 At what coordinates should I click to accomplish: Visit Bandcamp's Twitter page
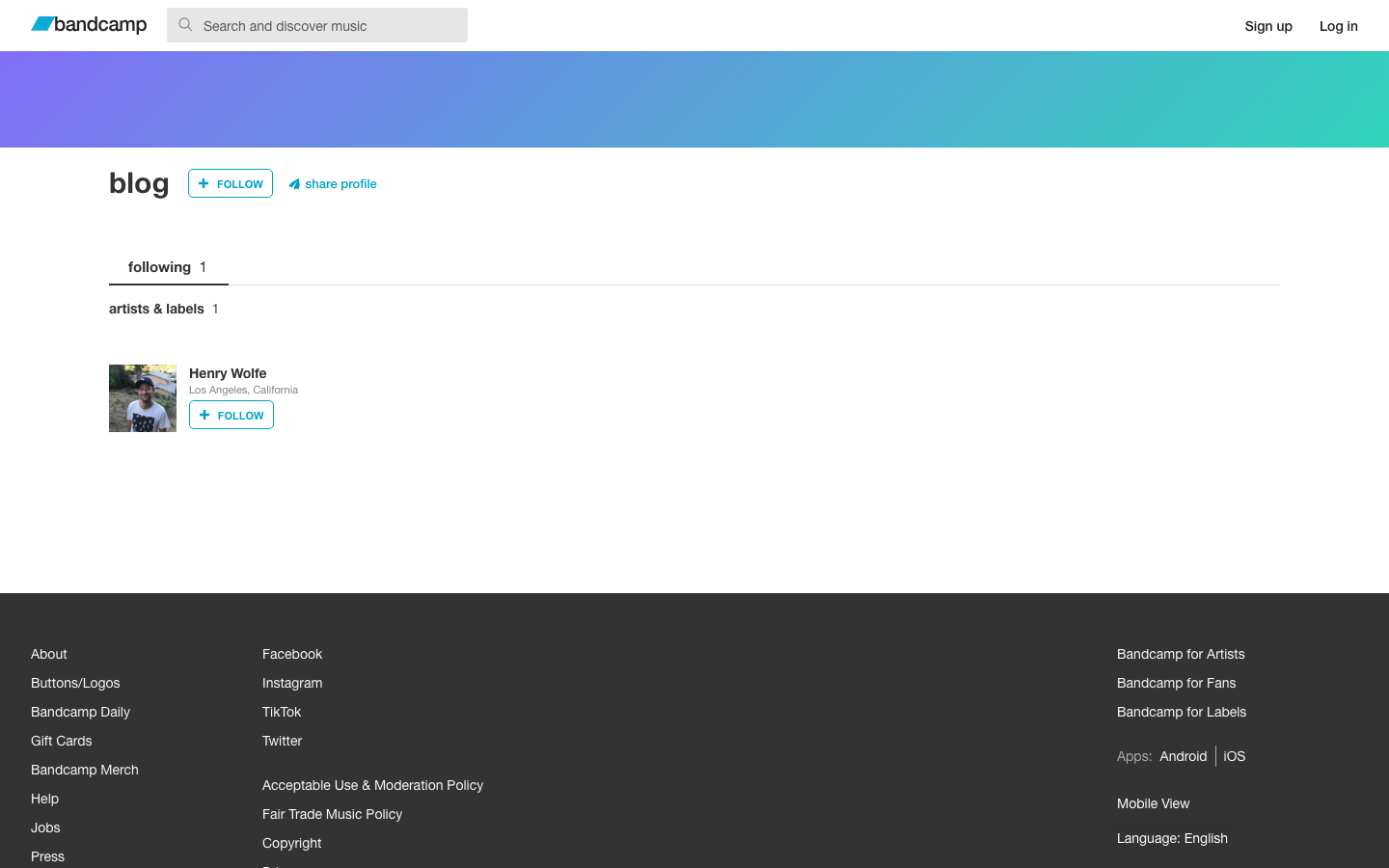pyautogui.click(x=282, y=741)
